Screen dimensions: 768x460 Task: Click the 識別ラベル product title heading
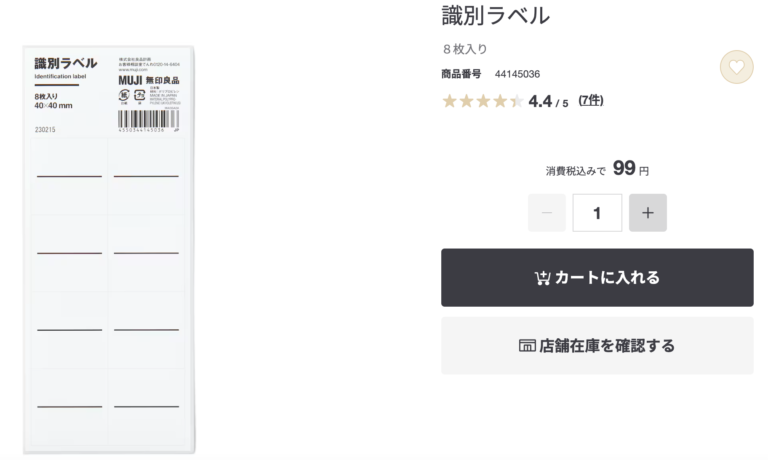point(496,16)
